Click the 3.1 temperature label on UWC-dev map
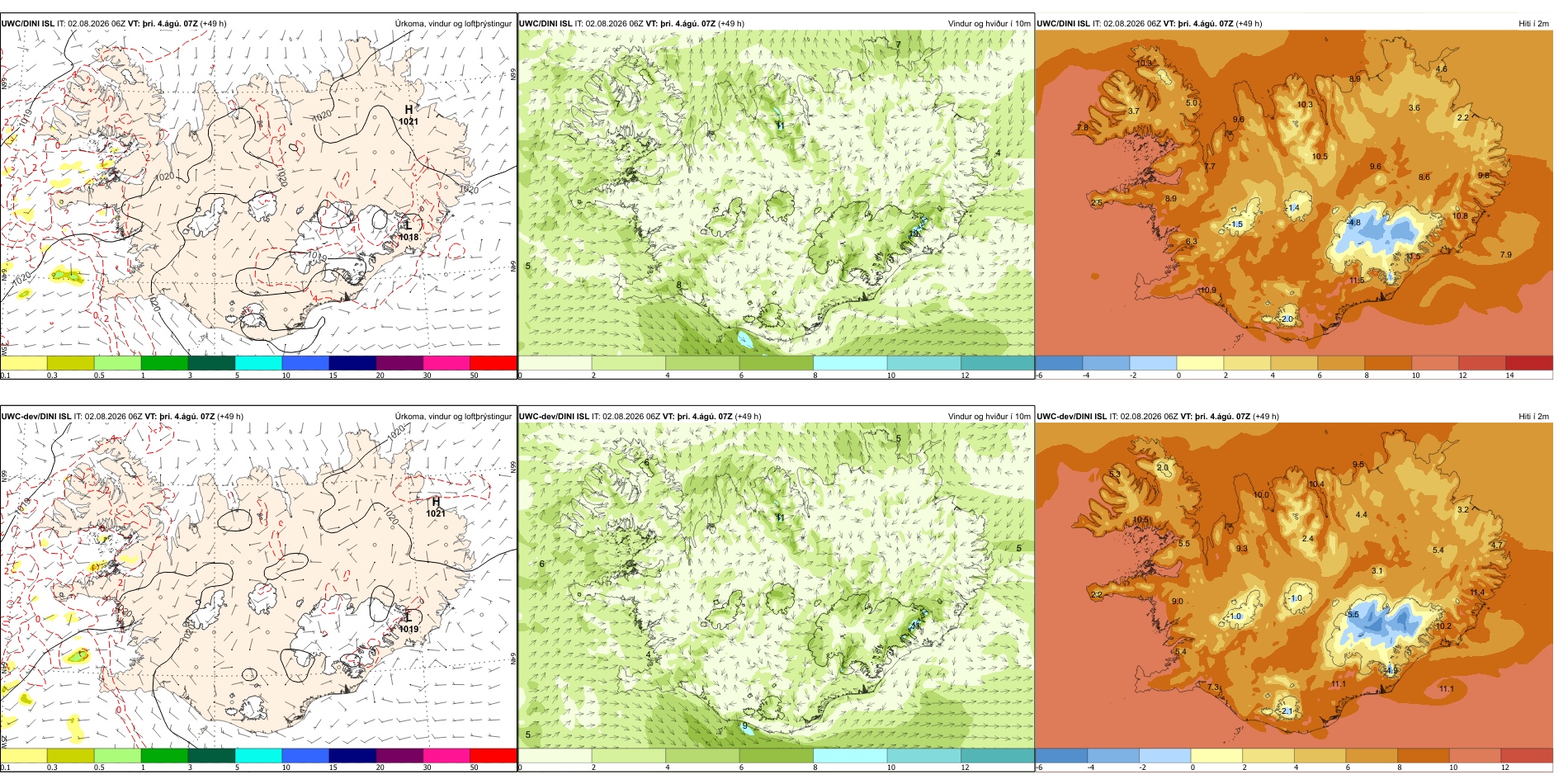The width and height of the screenshot is (1568, 784). (x=1377, y=571)
